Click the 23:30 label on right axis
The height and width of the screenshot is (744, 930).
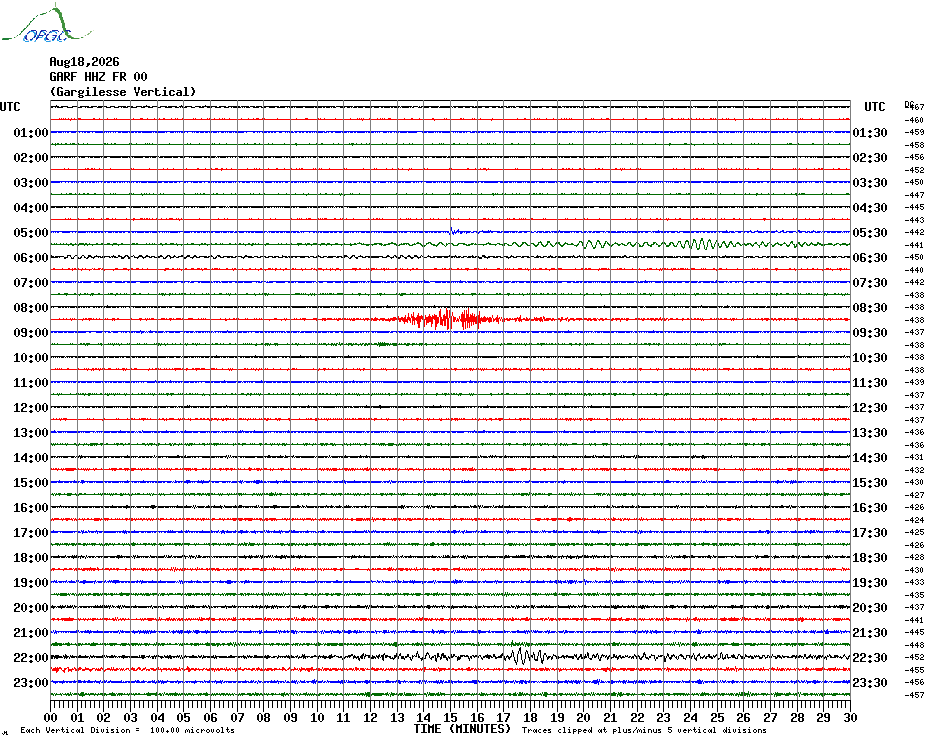870,682
